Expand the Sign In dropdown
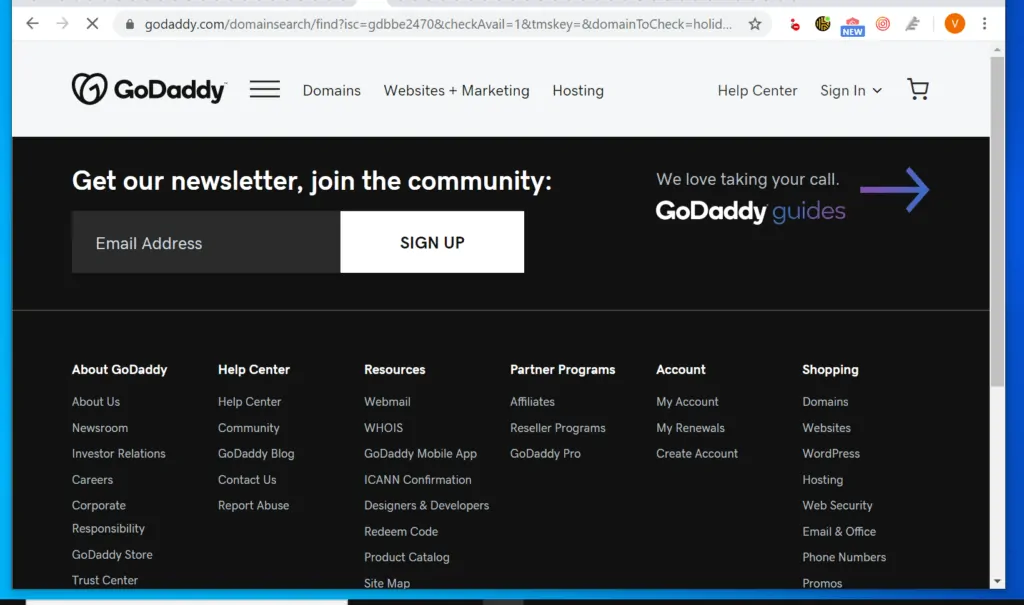 pyautogui.click(x=850, y=91)
